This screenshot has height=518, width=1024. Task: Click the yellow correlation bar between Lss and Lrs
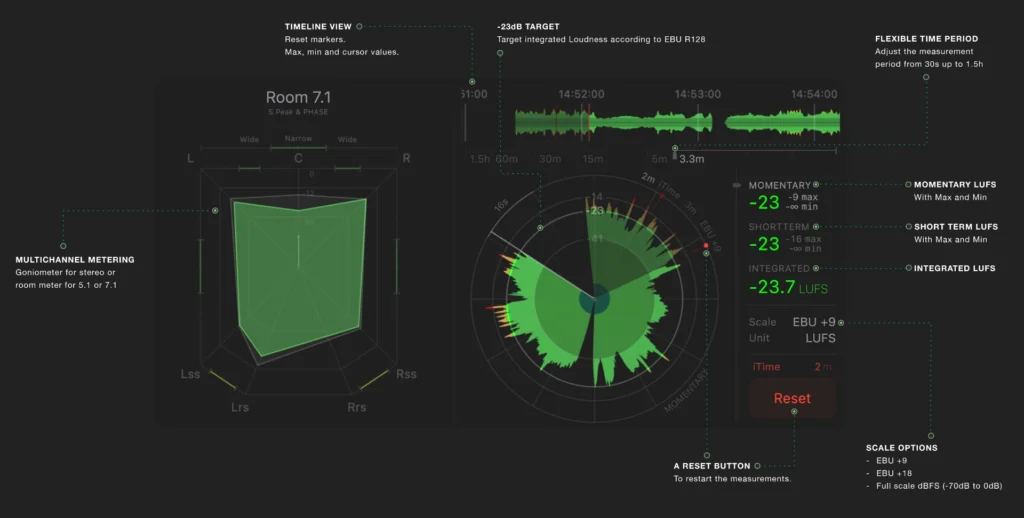(x=223, y=380)
